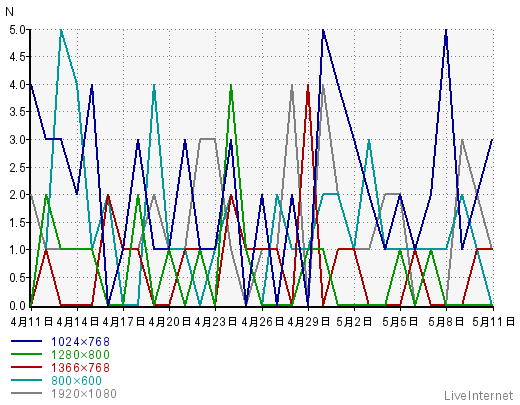Click the 3.5 y-axis value

(17, 112)
